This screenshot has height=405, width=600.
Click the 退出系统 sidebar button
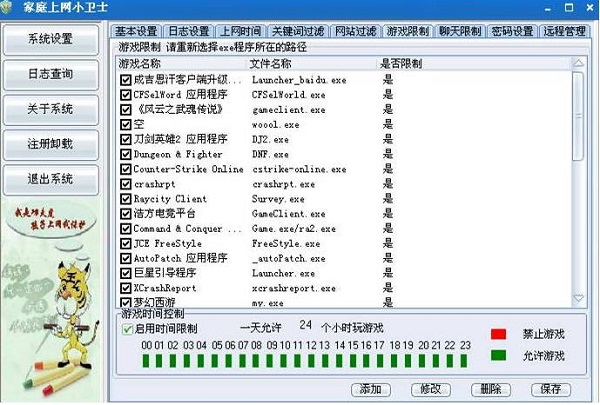coord(51,179)
